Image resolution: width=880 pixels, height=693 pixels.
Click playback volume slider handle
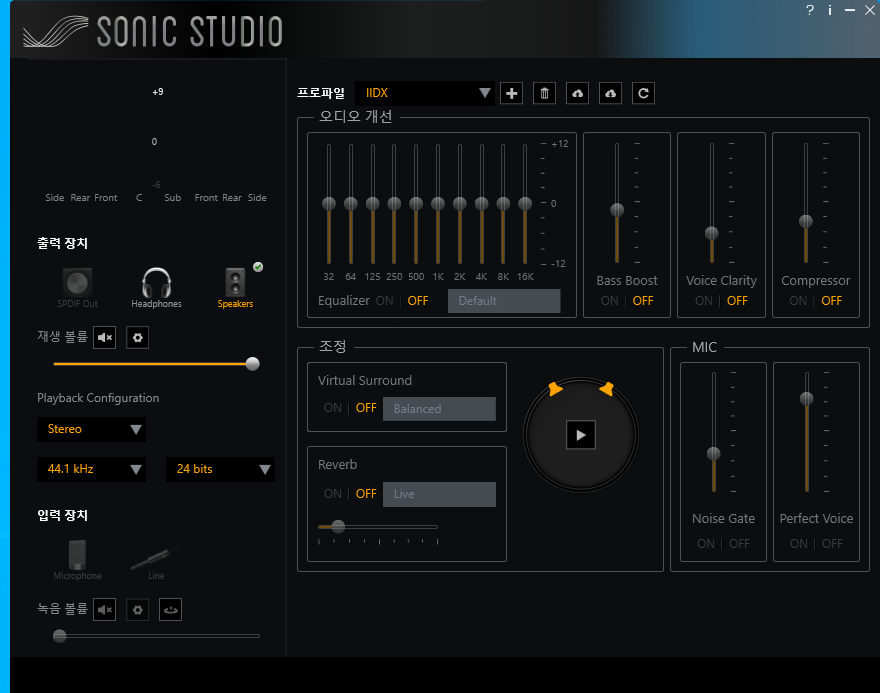click(253, 364)
